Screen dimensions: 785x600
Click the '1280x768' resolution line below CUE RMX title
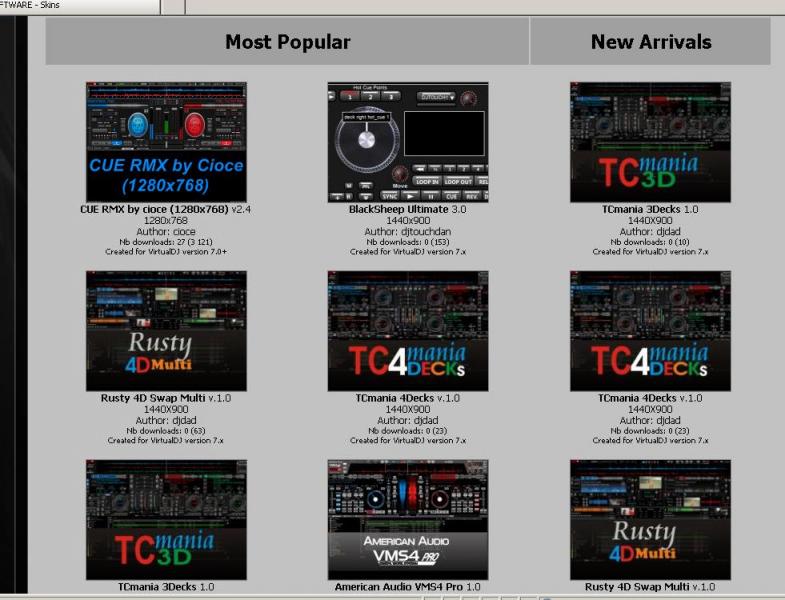(x=166, y=220)
